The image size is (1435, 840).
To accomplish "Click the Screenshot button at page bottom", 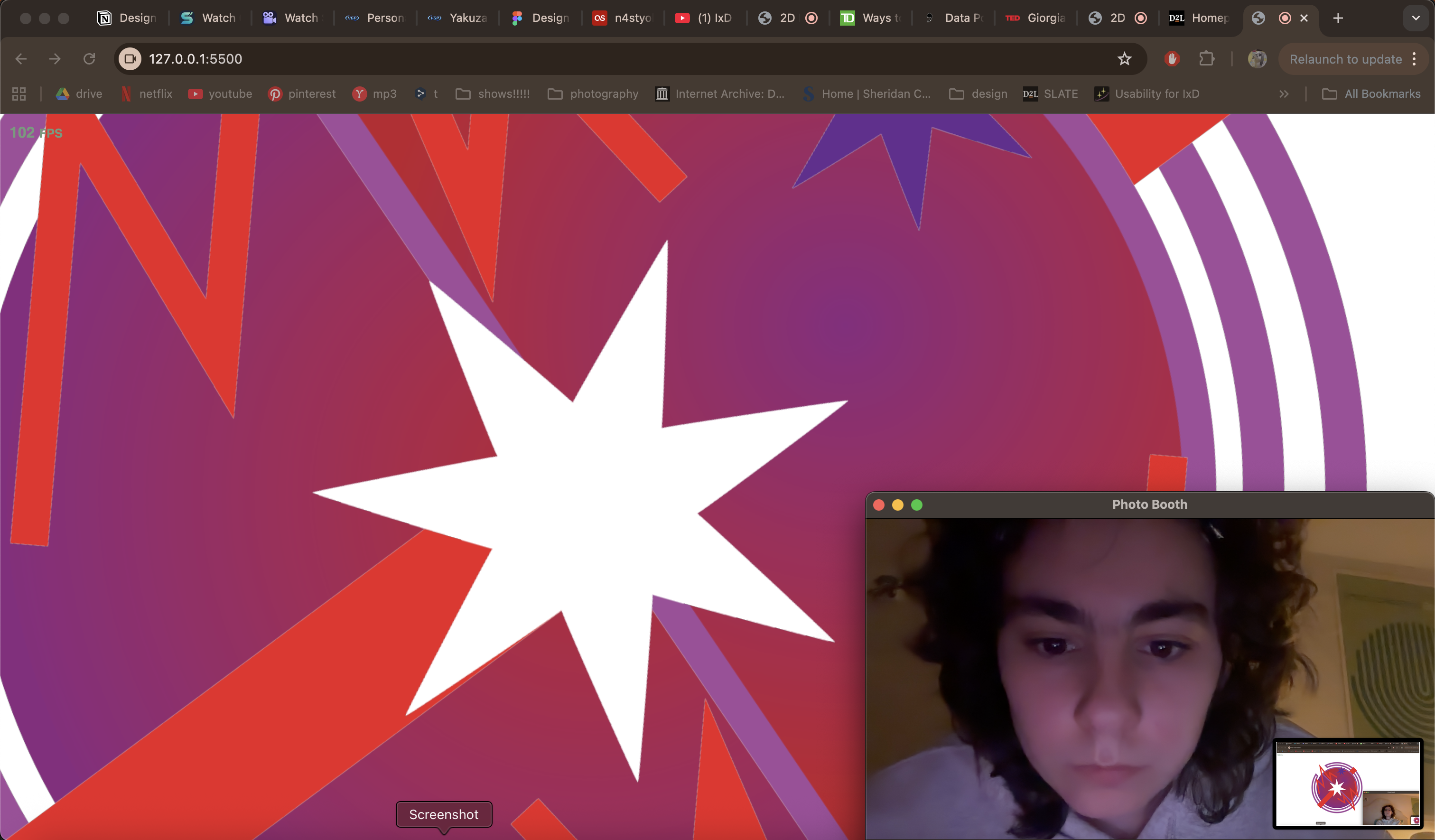I will [444, 814].
